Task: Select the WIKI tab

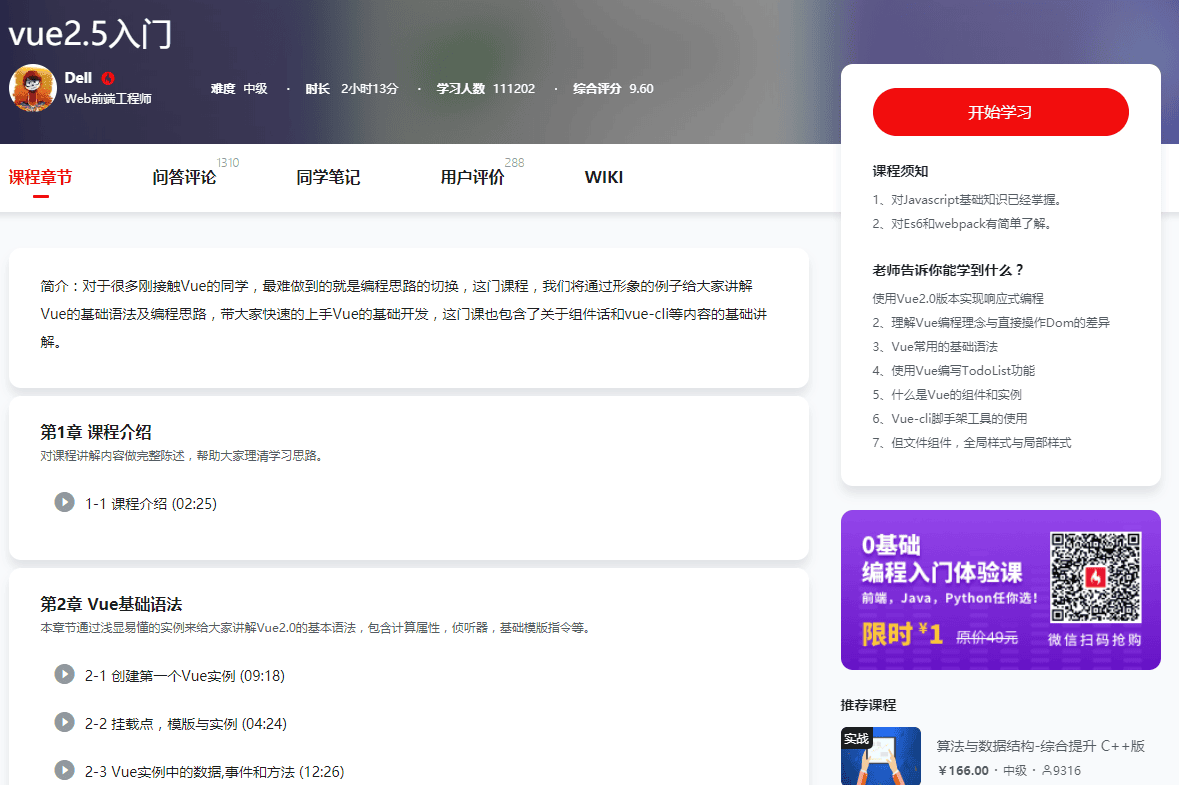Action: (x=603, y=178)
